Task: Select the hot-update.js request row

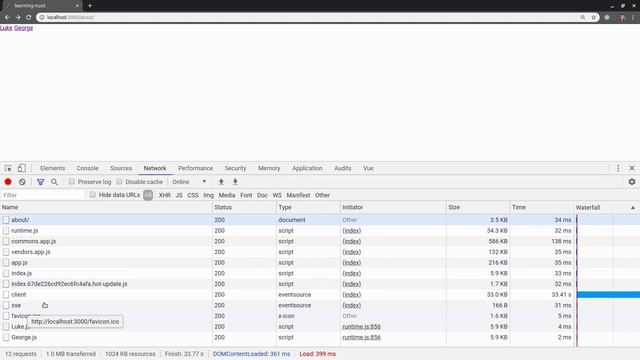Action: coord(320,284)
